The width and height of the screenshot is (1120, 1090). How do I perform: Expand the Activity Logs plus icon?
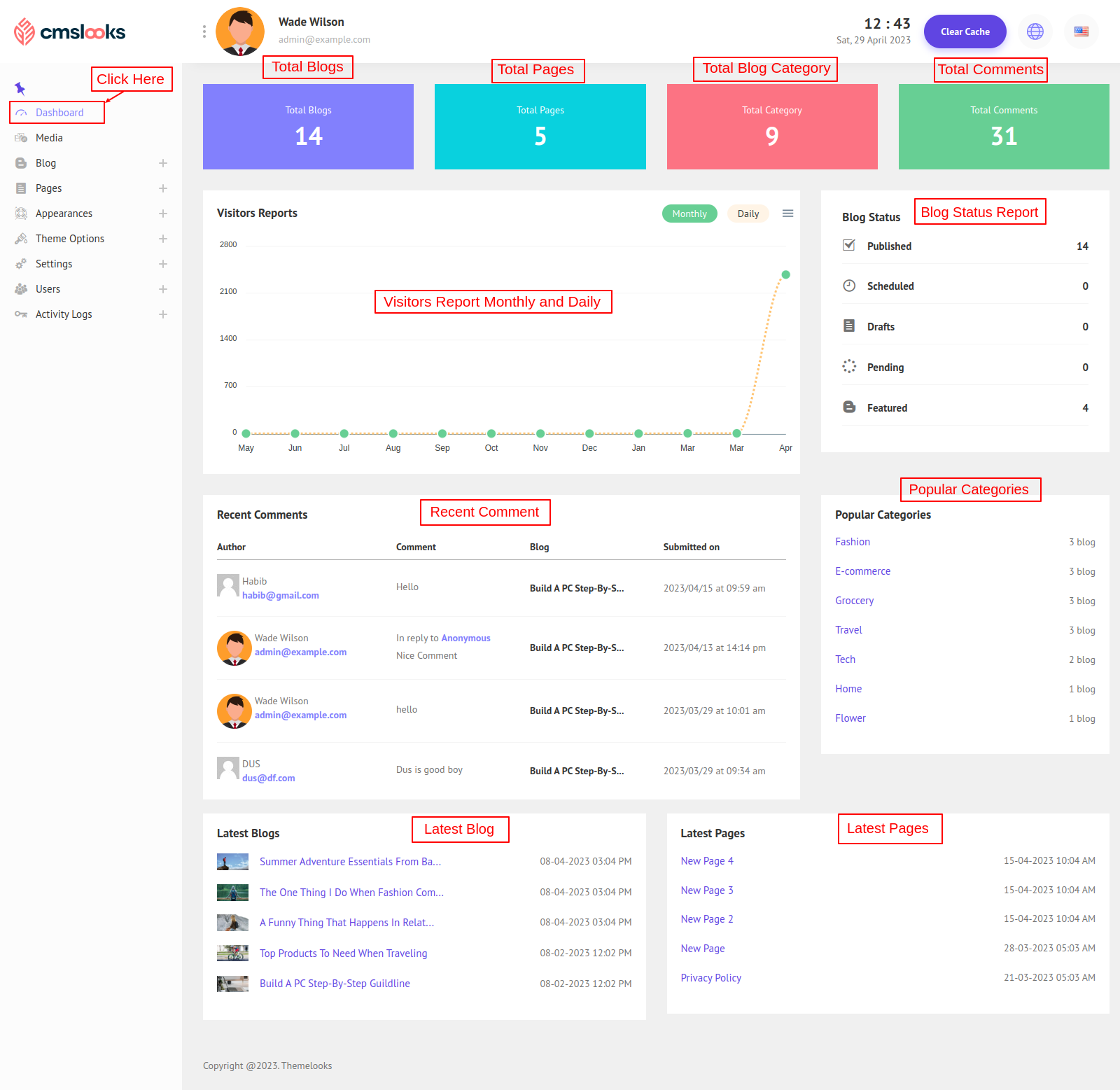click(x=163, y=314)
